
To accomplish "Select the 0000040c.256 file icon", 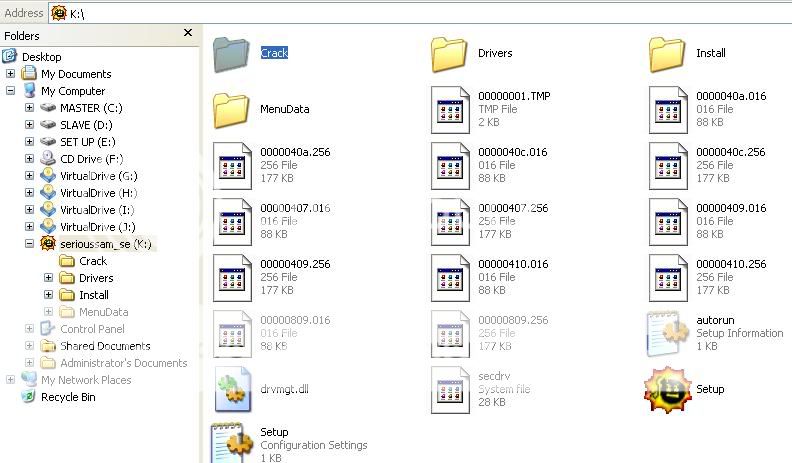I will pyautogui.click(x=668, y=166).
